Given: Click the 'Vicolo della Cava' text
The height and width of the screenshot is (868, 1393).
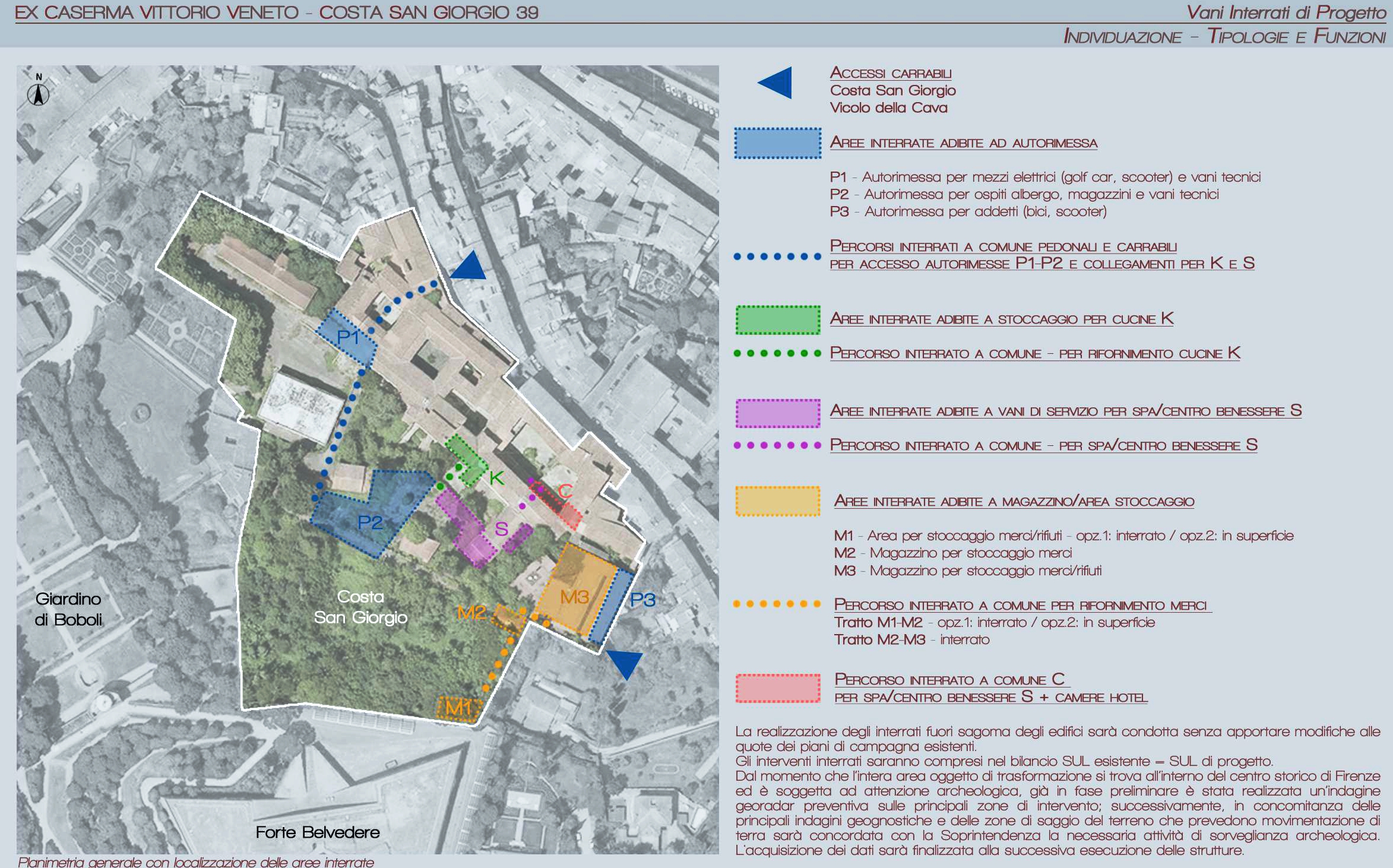Looking at the screenshot, I should [x=889, y=108].
